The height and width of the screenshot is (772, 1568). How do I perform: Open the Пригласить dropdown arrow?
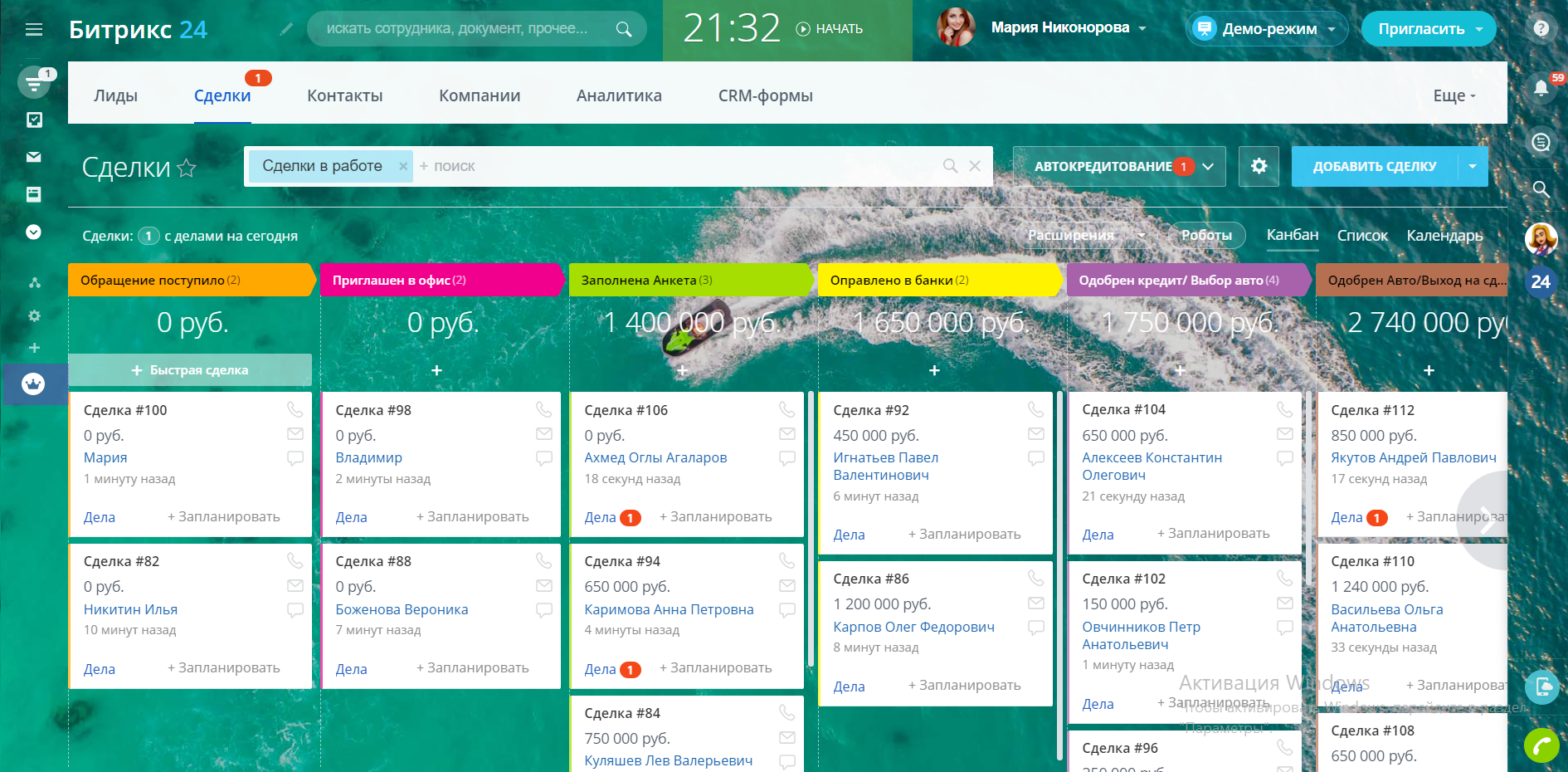pyautogui.click(x=1479, y=29)
